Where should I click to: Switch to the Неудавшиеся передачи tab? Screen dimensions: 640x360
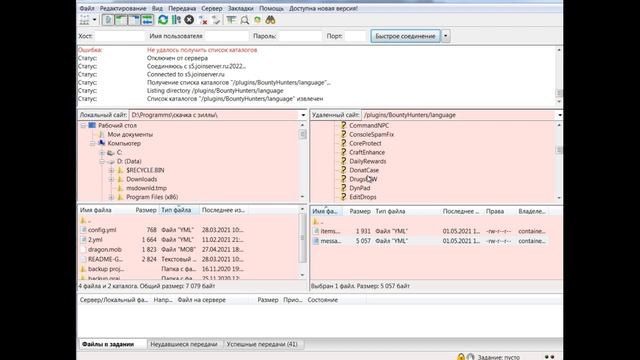click(184, 344)
